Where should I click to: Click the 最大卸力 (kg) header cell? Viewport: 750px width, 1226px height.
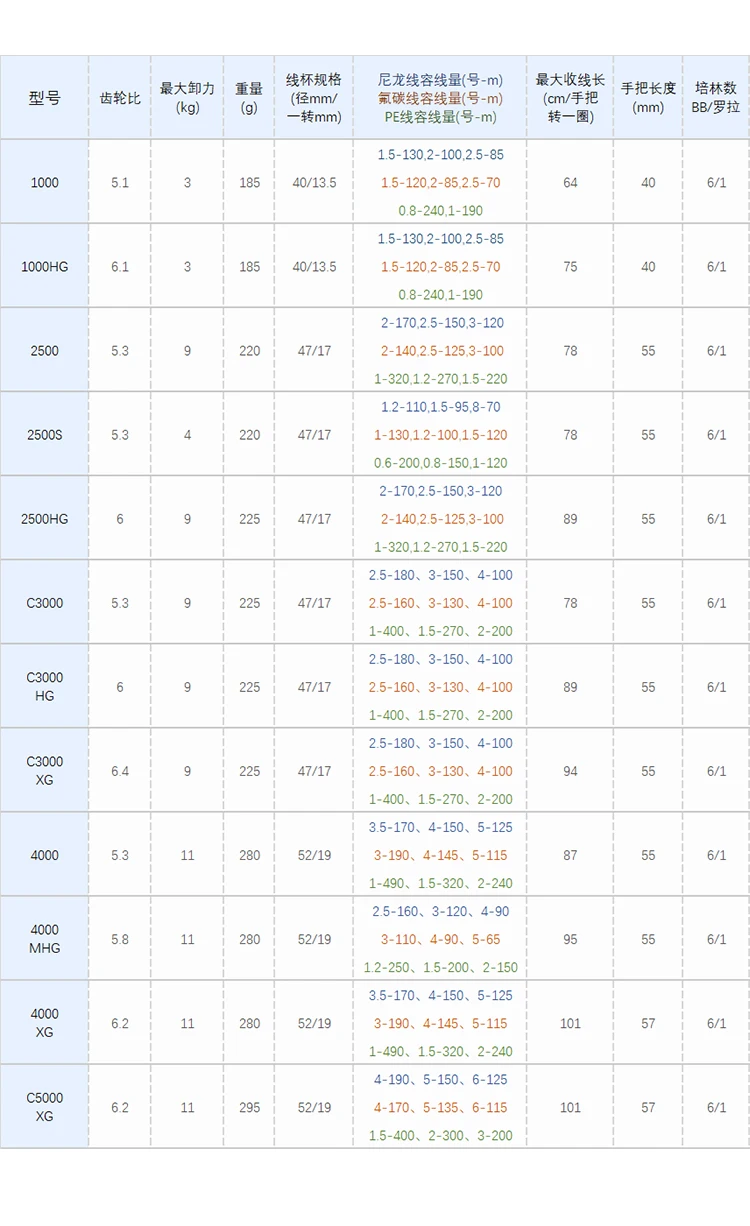click(x=188, y=98)
